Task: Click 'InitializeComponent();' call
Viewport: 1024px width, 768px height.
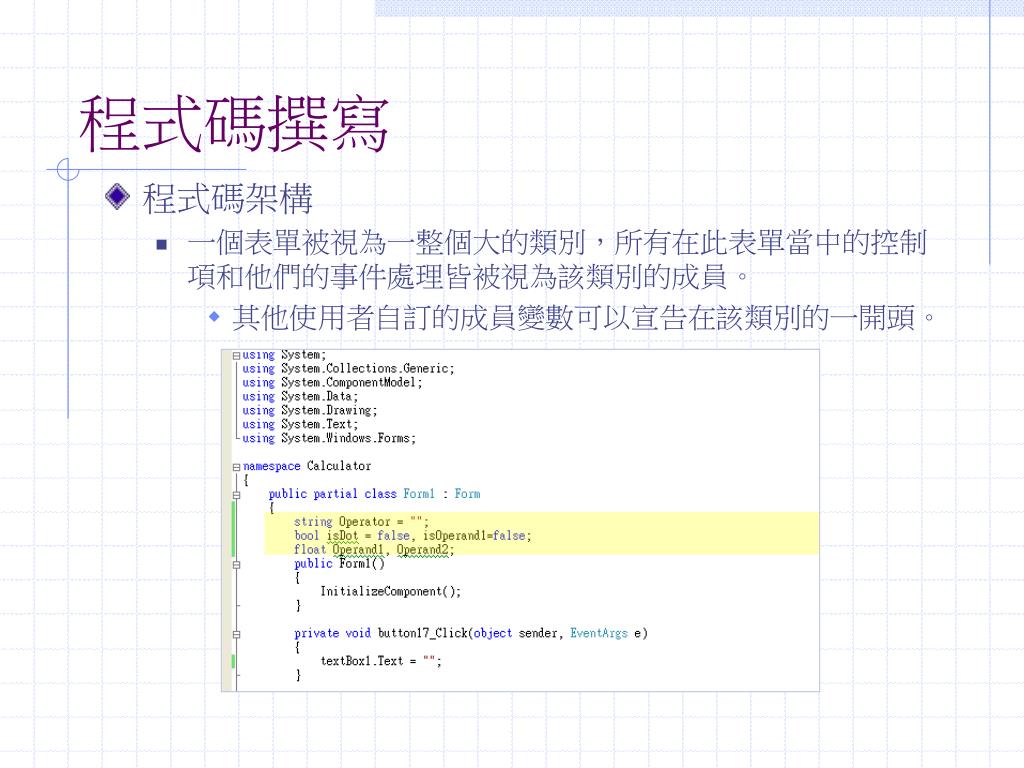Action: [391, 592]
